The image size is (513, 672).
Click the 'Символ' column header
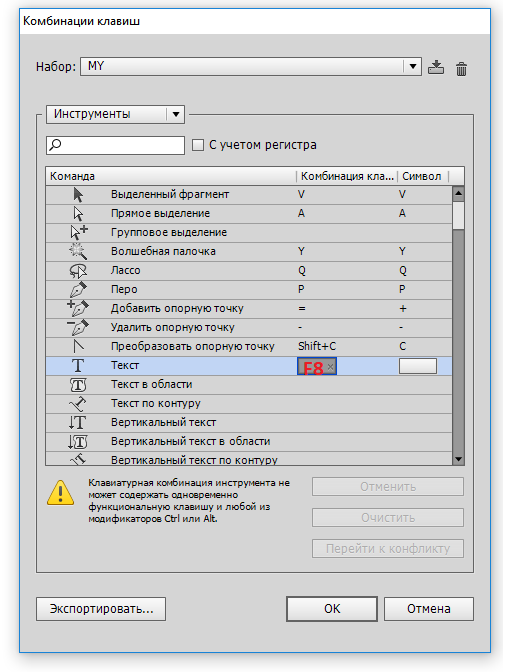pyautogui.click(x=422, y=176)
